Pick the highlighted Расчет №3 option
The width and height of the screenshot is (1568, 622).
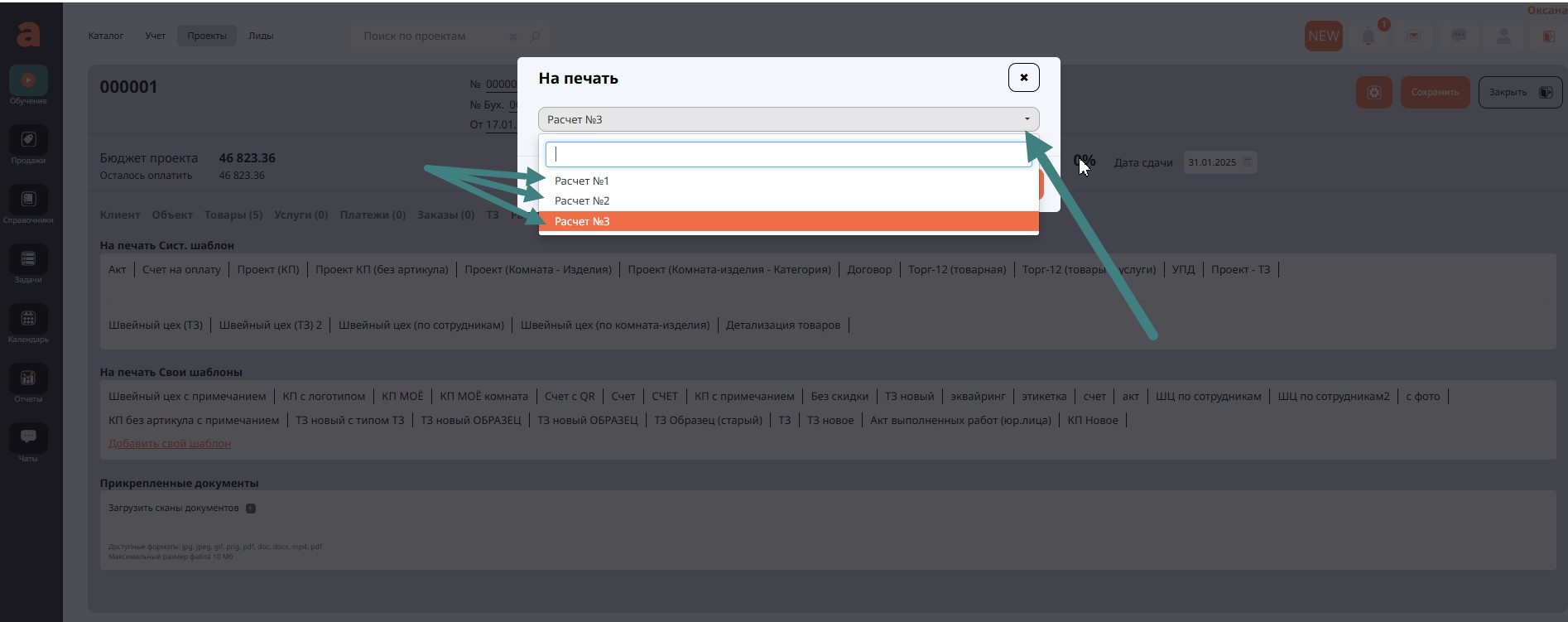pos(582,221)
